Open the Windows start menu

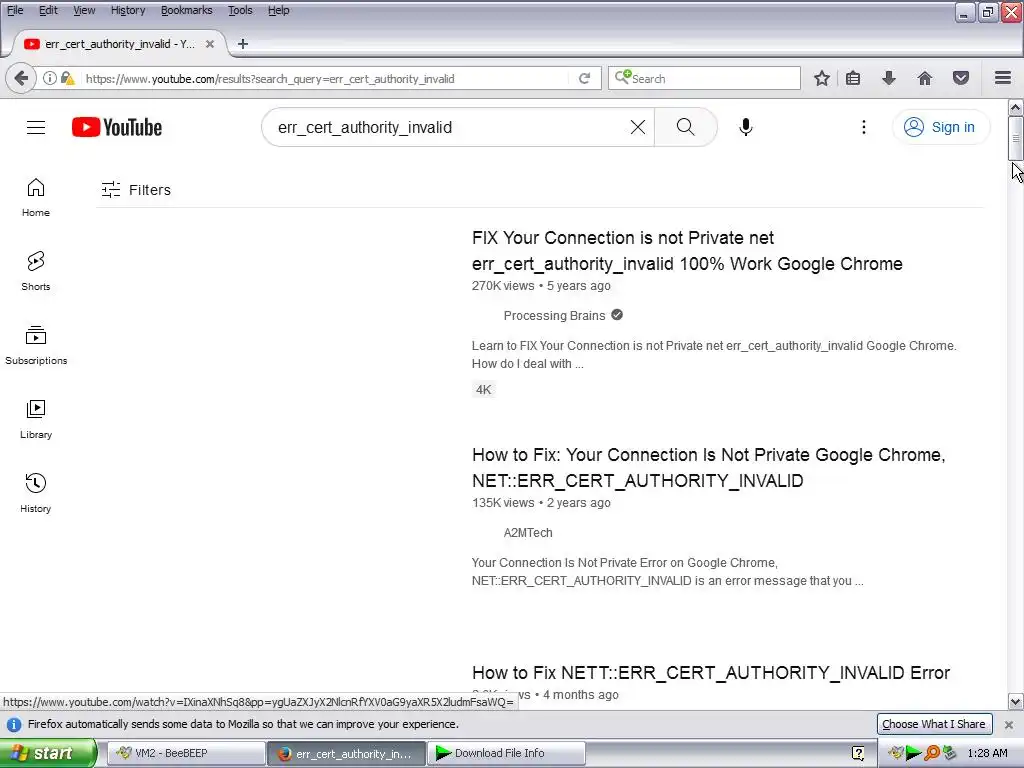tap(48, 754)
